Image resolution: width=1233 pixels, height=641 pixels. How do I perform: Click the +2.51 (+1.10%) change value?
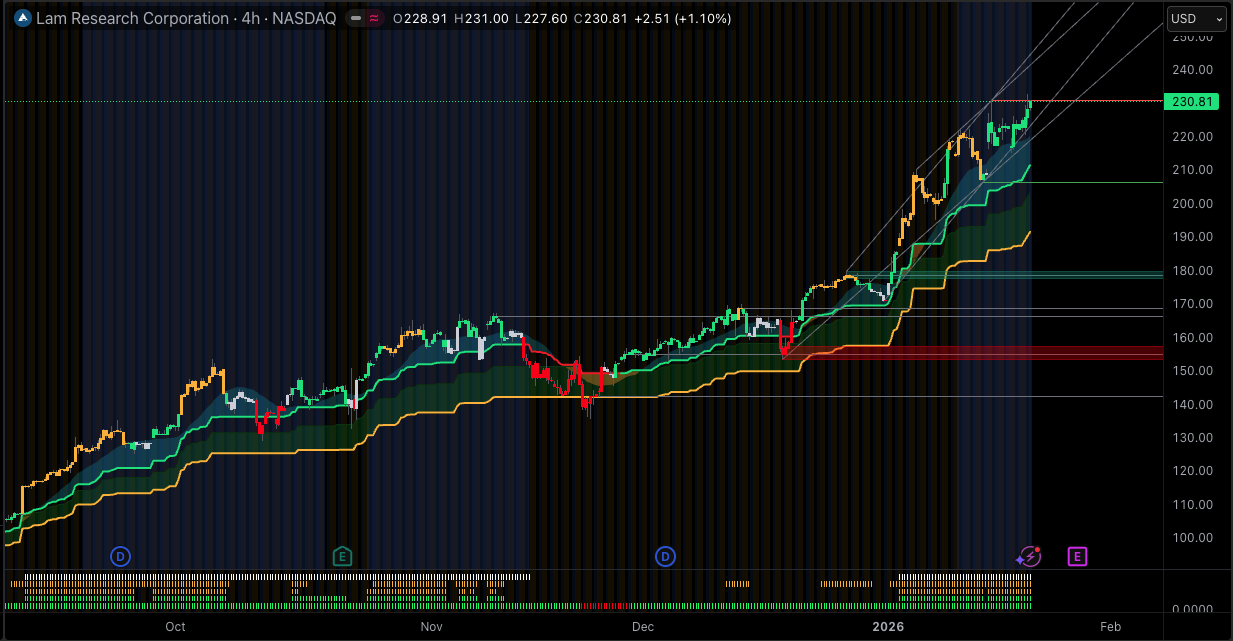[x=681, y=18]
